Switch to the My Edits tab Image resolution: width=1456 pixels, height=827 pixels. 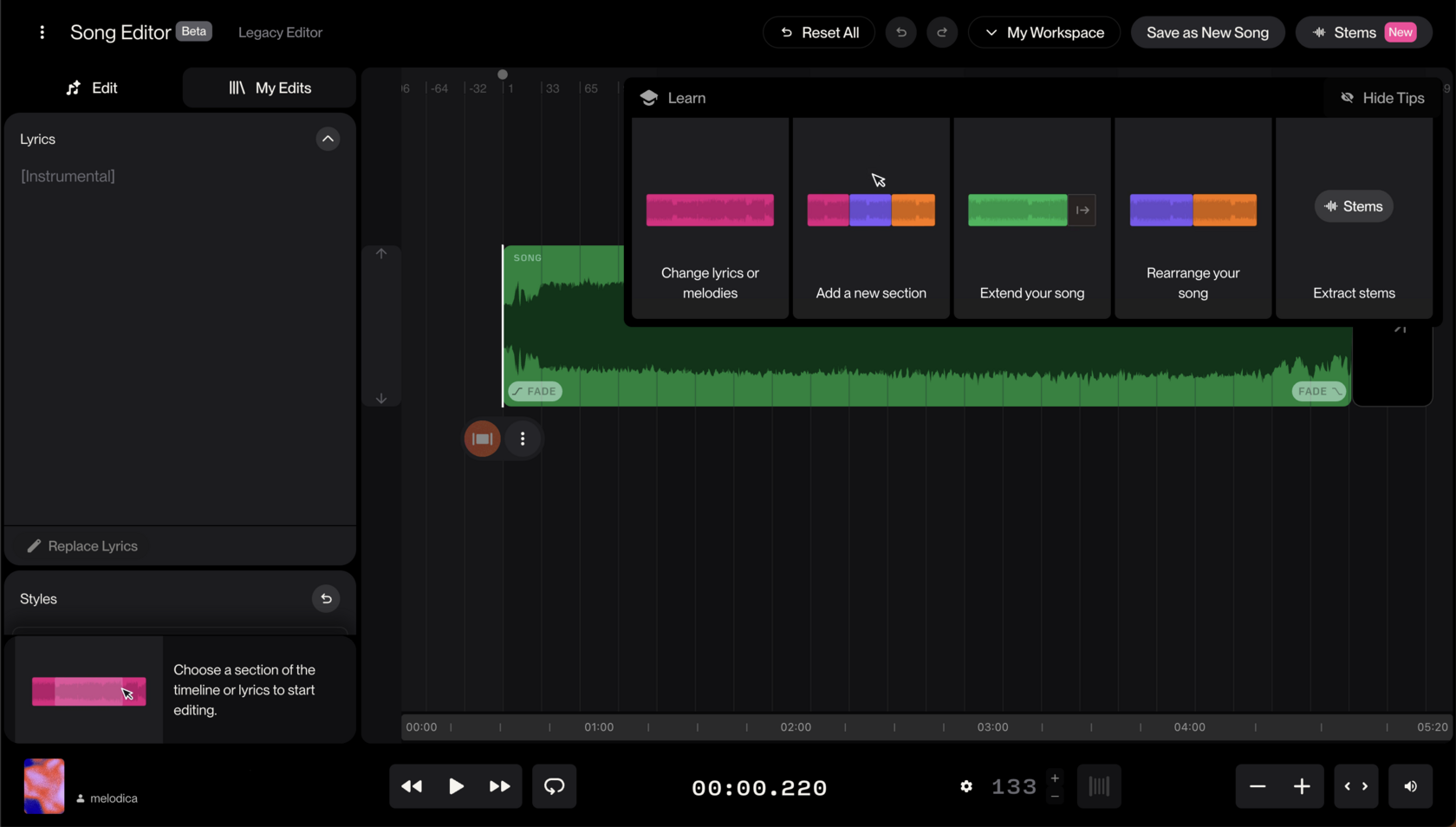(x=270, y=88)
